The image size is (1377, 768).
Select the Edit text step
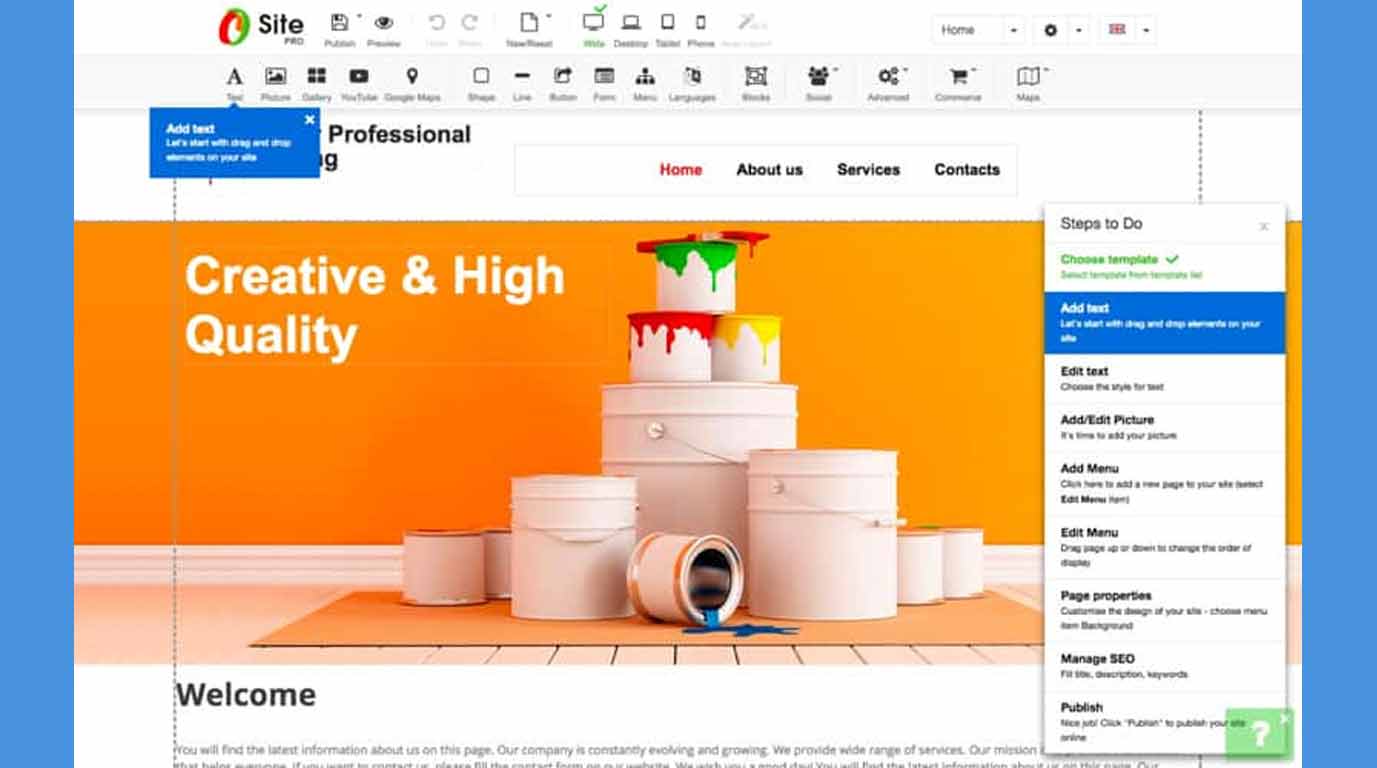[1164, 379]
